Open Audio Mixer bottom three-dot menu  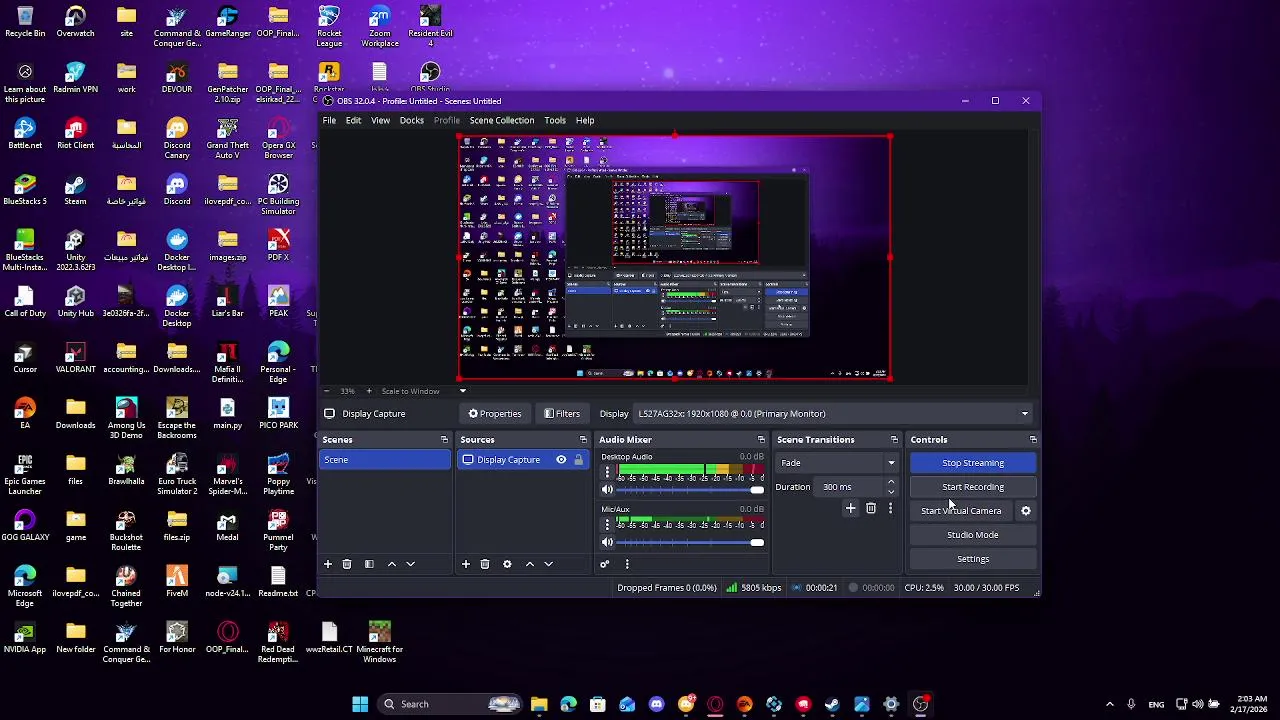(627, 564)
